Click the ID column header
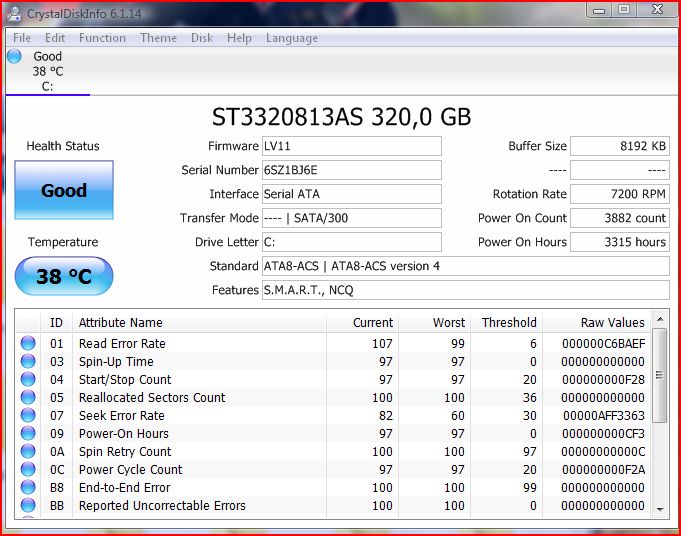 [56, 322]
